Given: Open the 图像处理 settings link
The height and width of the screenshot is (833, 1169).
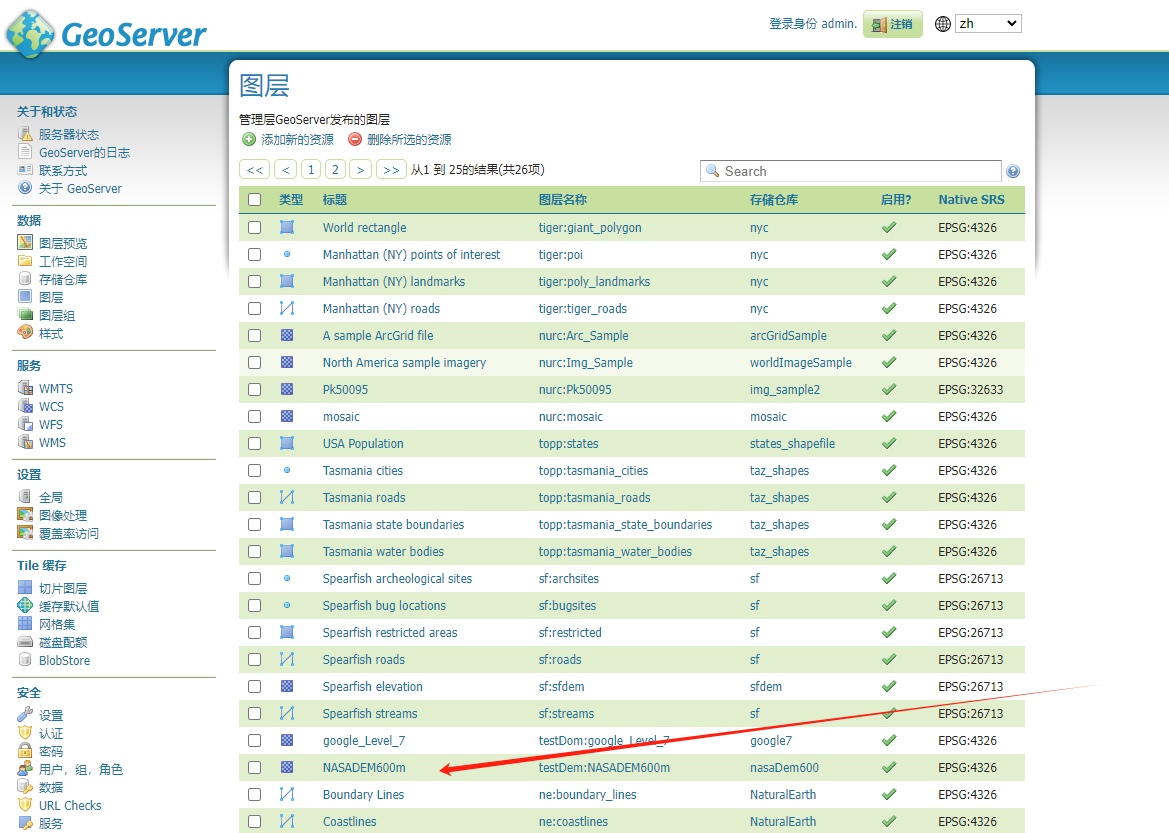Looking at the screenshot, I should 63,515.
